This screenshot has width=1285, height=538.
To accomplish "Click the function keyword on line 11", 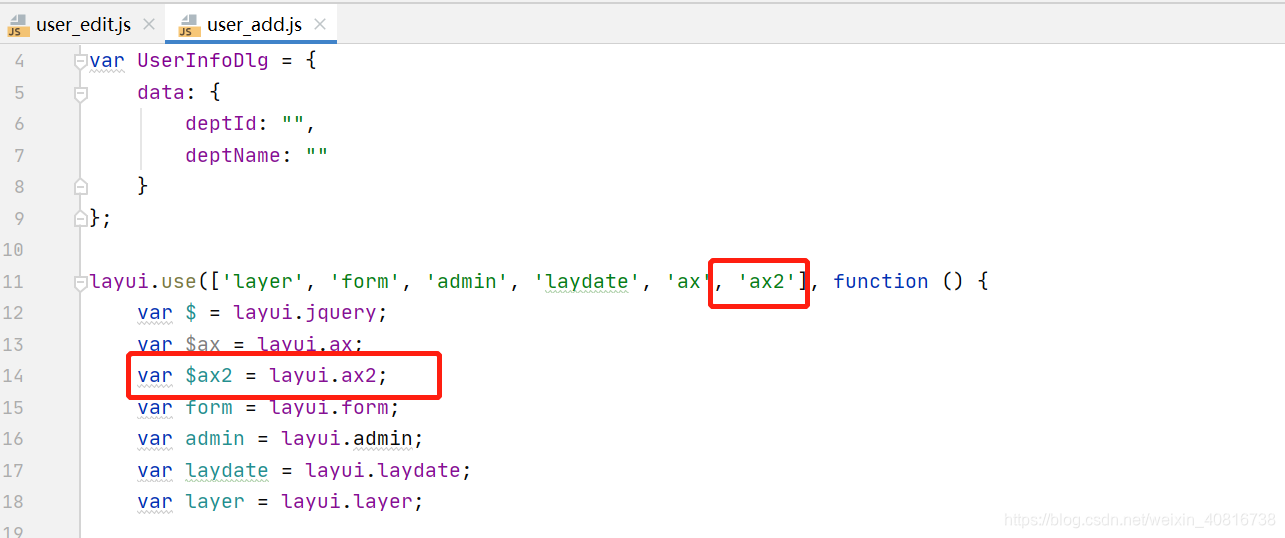I will [x=880, y=282].
